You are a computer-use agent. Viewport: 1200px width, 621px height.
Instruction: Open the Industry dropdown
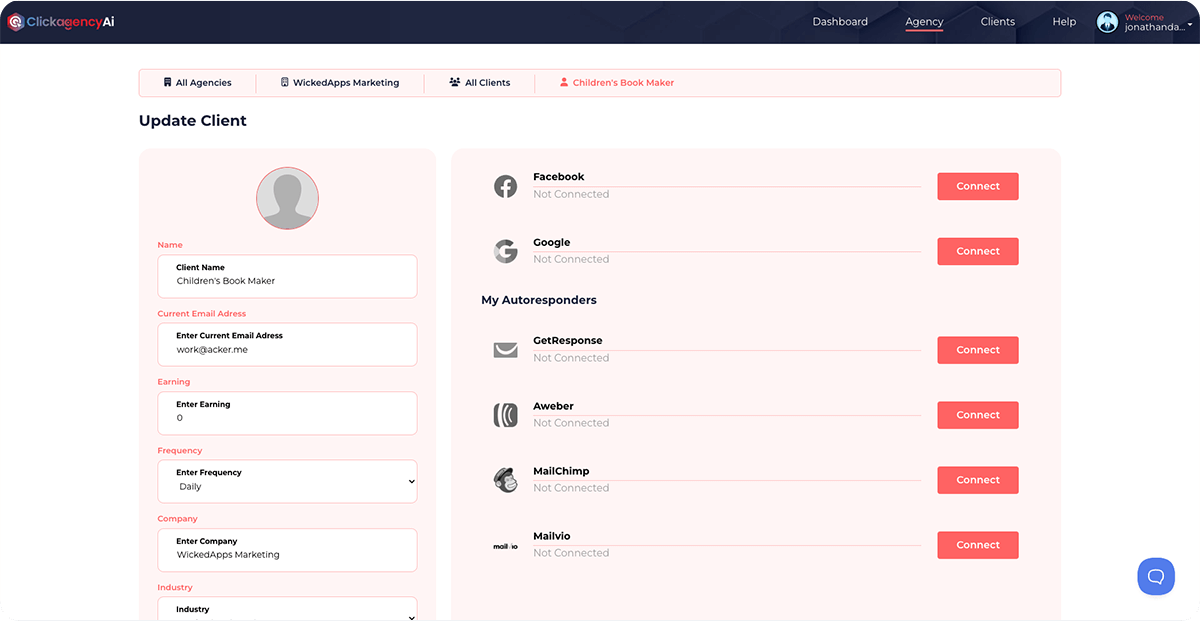click(x=287, y=607)
